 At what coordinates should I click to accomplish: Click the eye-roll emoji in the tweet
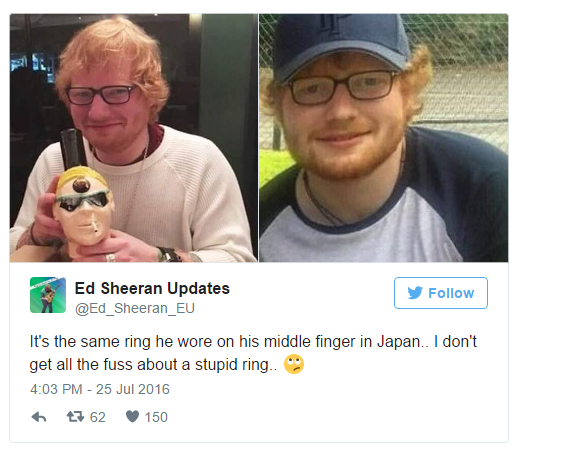pyautogui.click(x=294, y=364)
